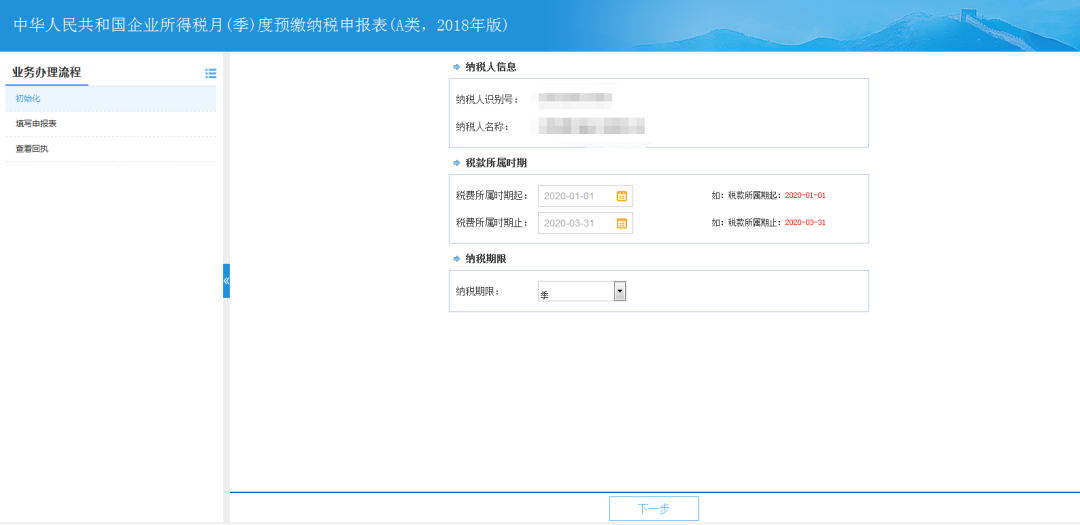
Task: Click the blurred 纳税人识别号 value
Action: coord(574,98)
